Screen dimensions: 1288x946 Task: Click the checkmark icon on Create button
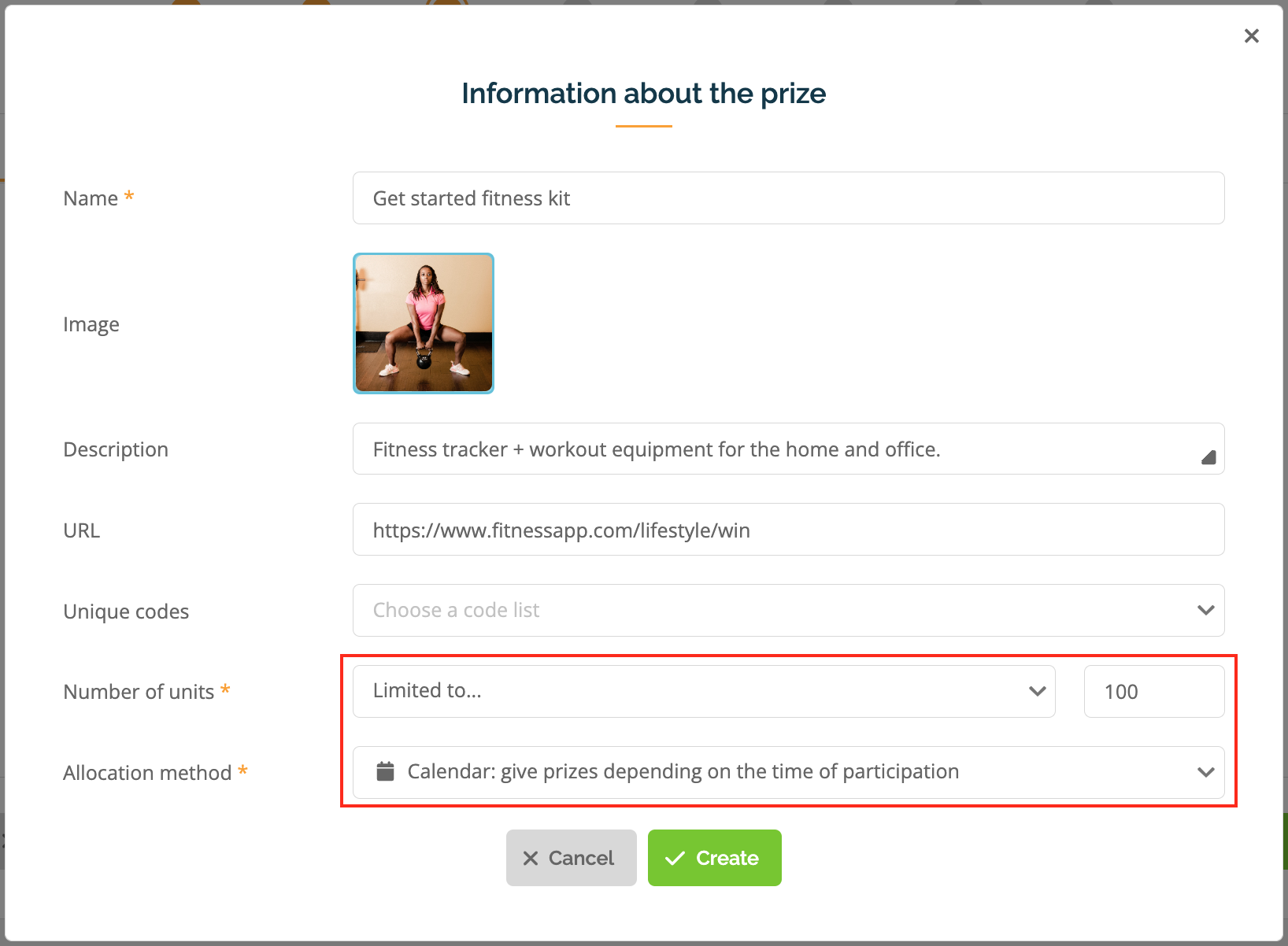pos(675,858)
